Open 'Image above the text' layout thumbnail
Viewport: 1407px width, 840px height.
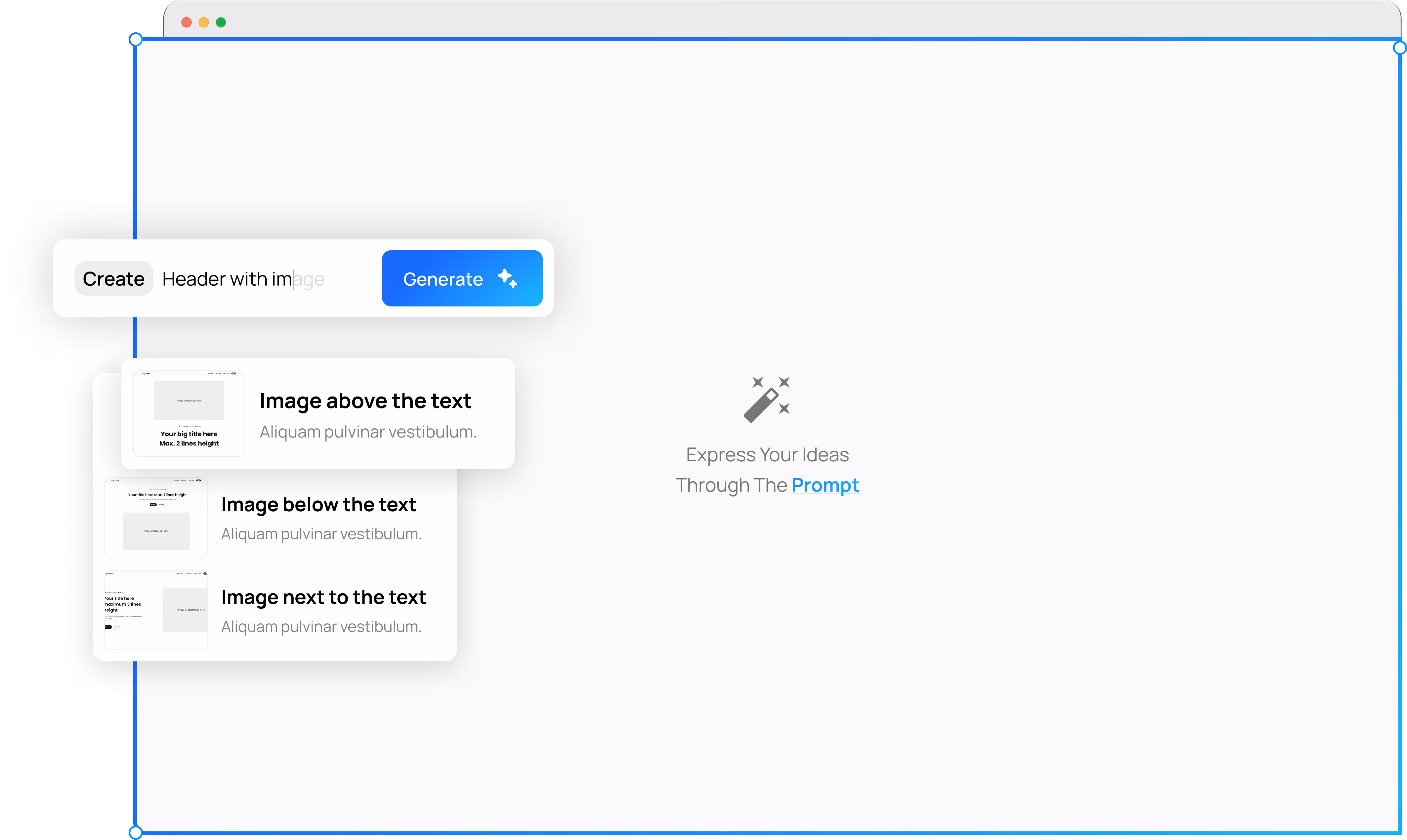pyautogui.click(x=189, y=413)
